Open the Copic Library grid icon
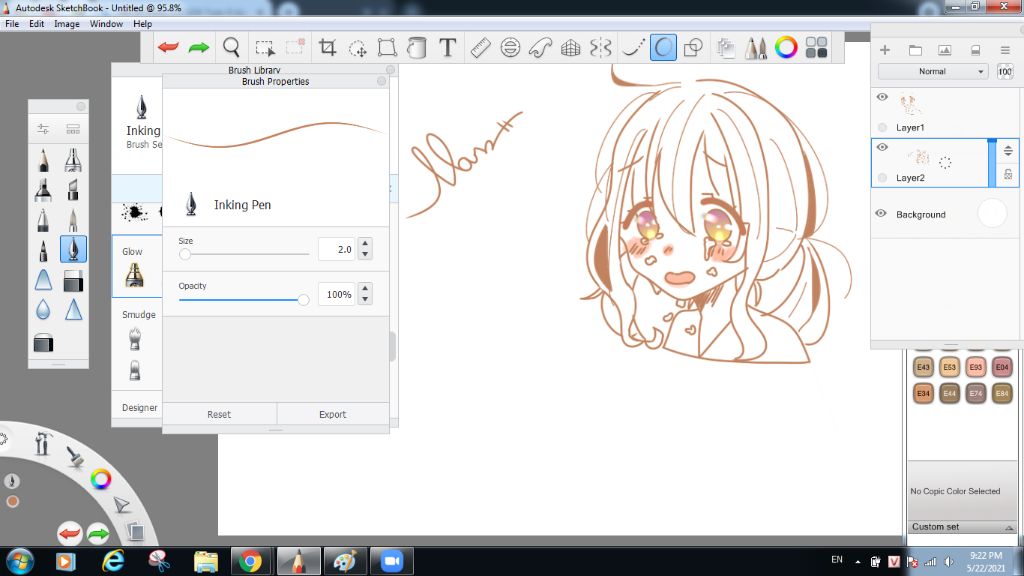1024x576 pixels. point(816,47)
